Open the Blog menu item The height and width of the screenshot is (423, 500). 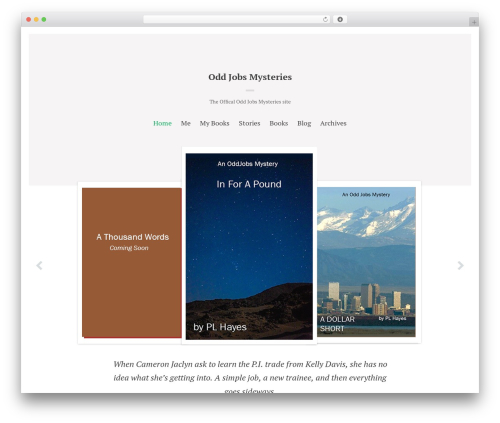(304, 123)
